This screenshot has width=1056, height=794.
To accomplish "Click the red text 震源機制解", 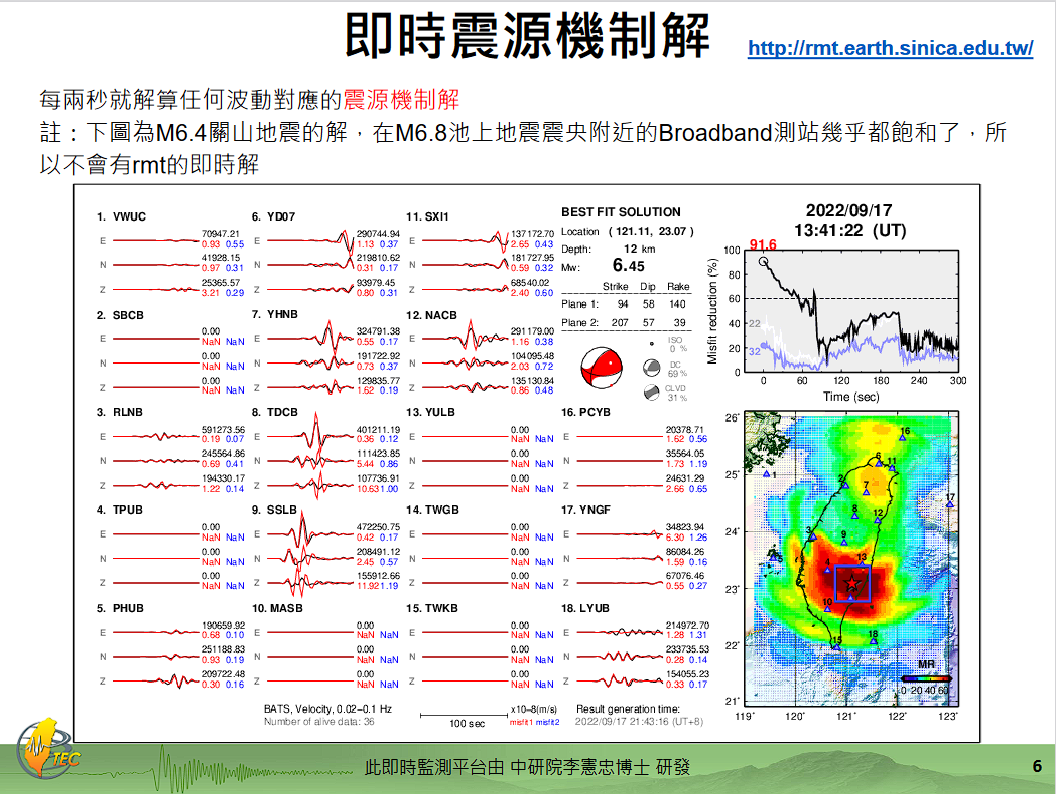I will 401,100.
